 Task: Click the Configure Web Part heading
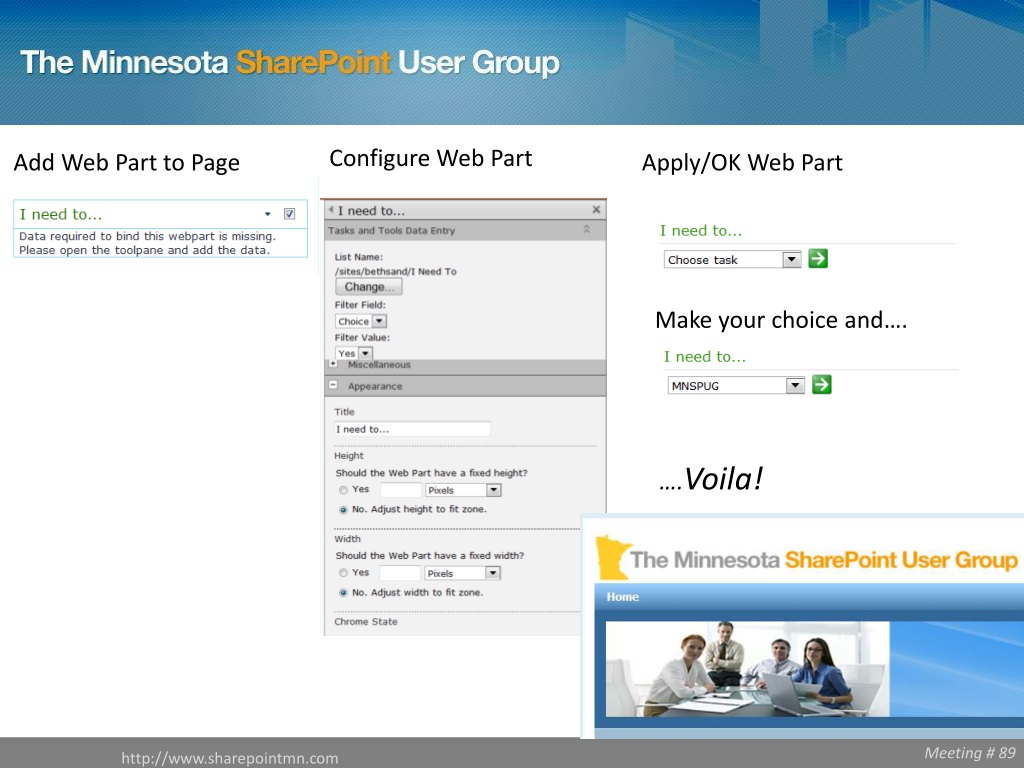click(x=431, y=159)
